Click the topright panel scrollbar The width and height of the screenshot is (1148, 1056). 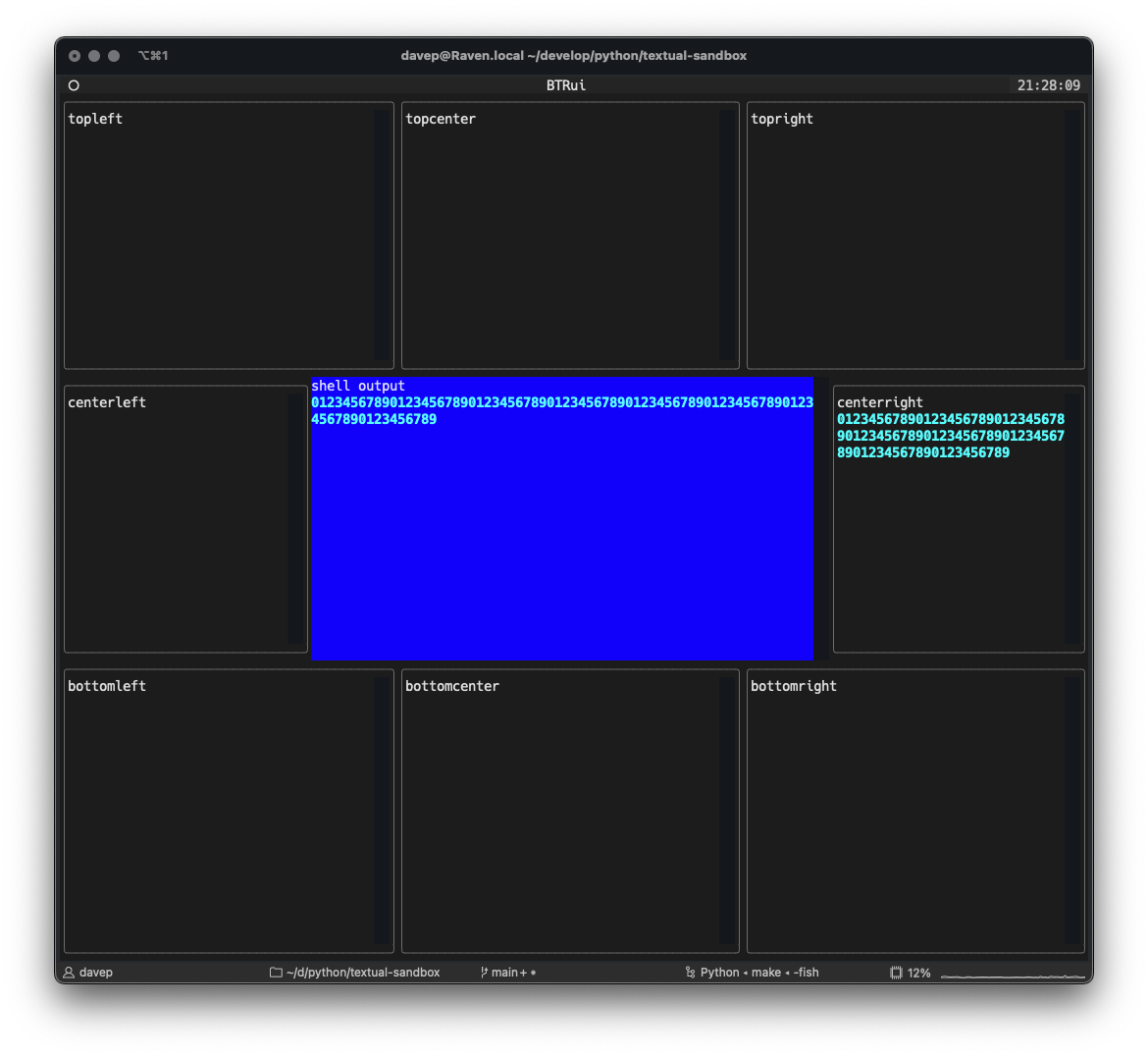pyautogui.click(x=1072, y=236)
